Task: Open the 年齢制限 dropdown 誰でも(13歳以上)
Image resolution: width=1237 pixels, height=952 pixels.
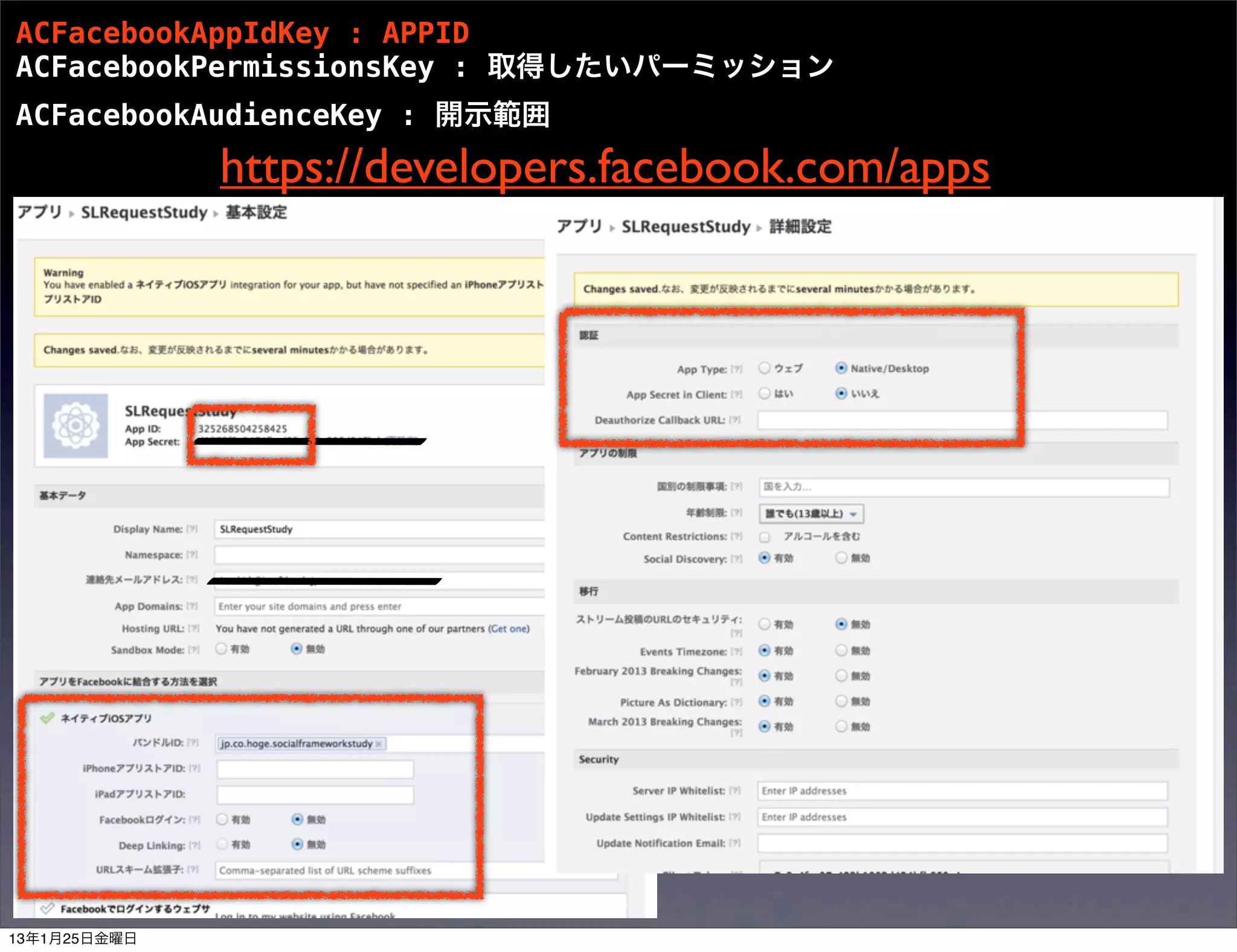Action: point(811,513)
